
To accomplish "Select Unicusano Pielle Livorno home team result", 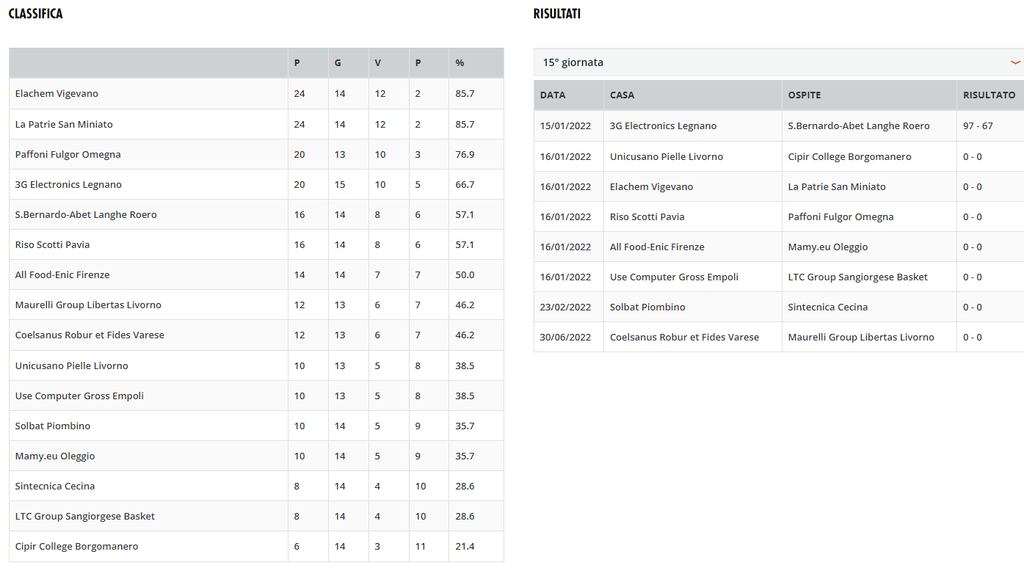I will coord(666,157).
